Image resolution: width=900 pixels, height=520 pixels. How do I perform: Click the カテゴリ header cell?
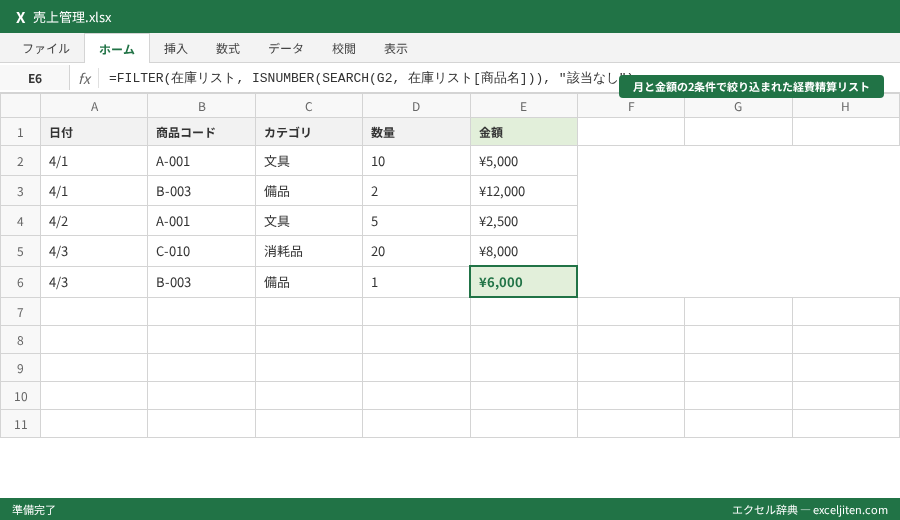tap(309, 133)
